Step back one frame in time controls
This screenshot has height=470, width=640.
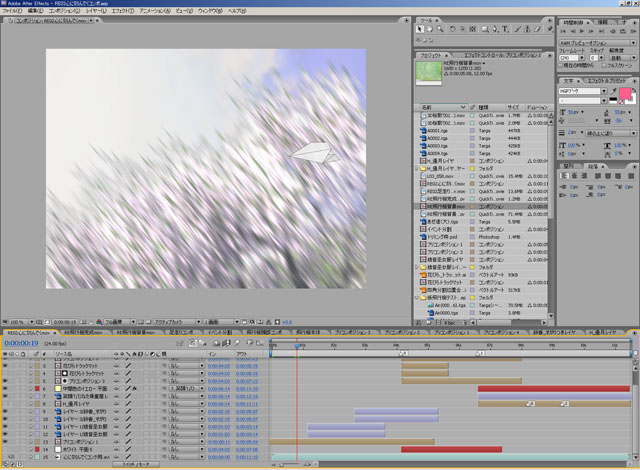pyautogui.click(x=573, y=31)
